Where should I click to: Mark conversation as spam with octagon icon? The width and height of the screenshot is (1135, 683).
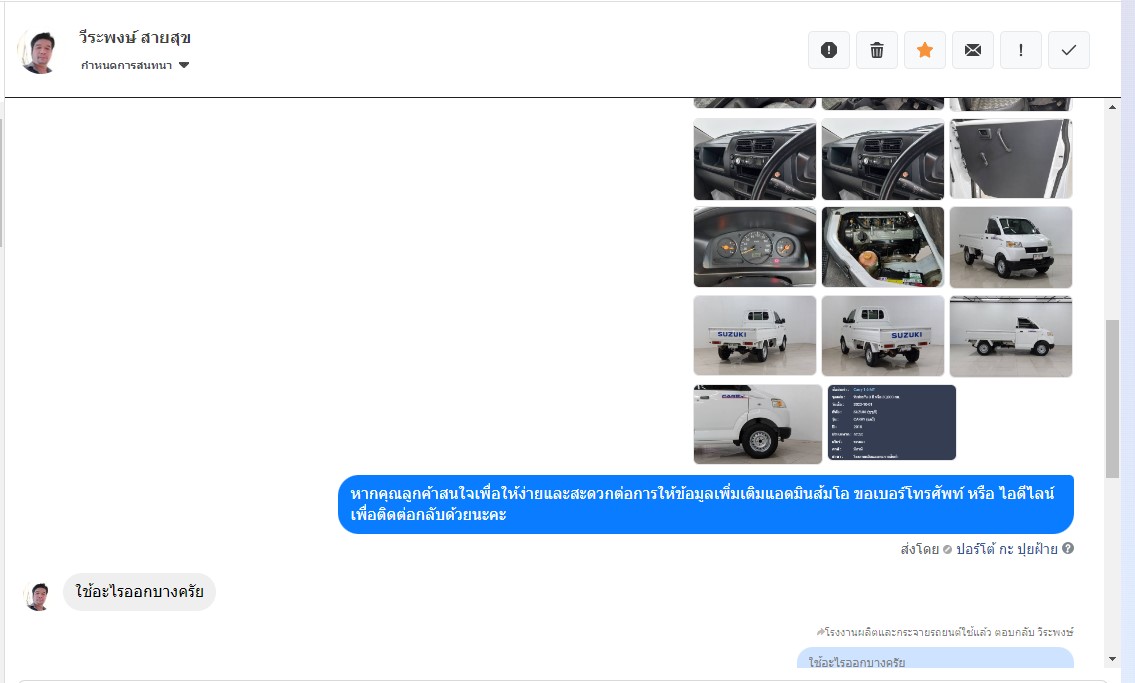click(828, 50)
